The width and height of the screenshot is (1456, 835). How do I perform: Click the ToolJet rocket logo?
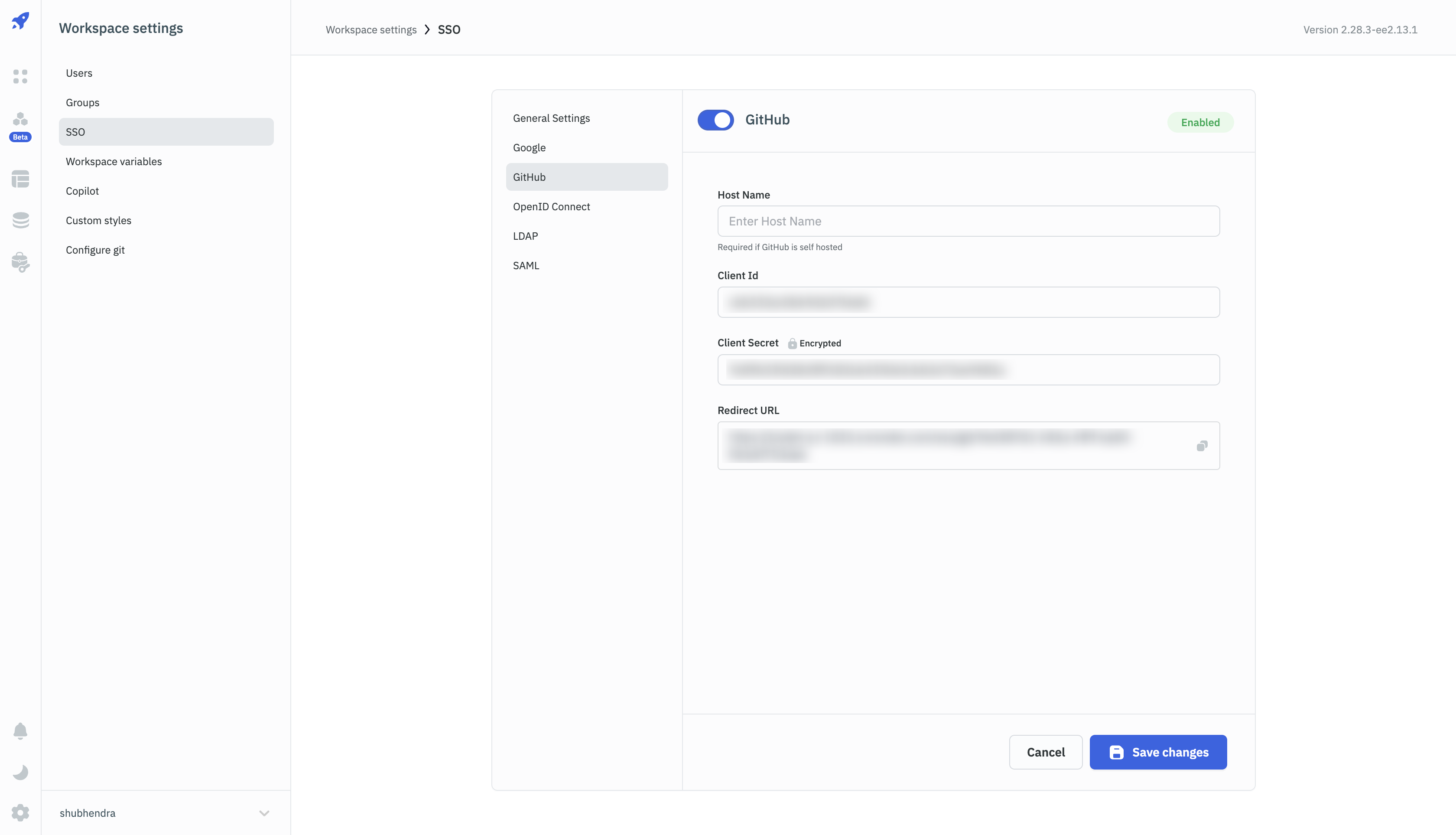(x=20, y=21)
